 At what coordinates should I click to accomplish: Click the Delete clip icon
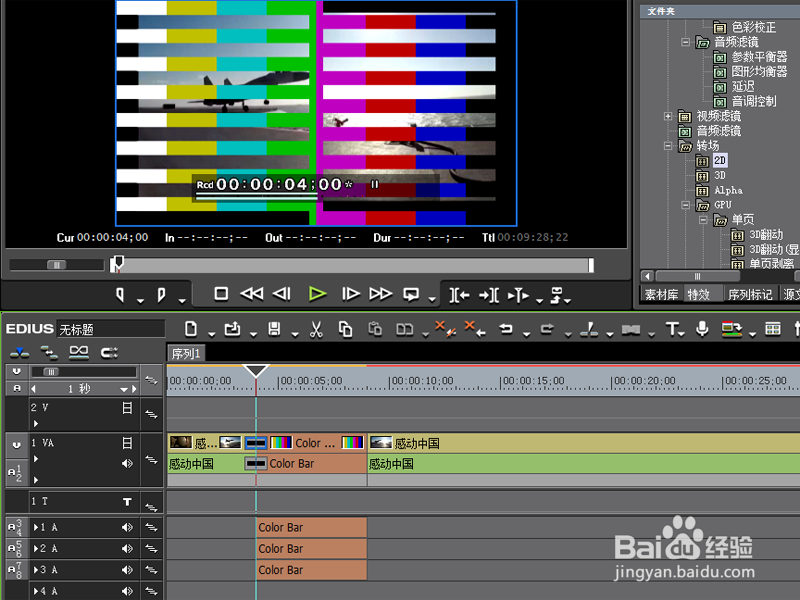point(444,329)
